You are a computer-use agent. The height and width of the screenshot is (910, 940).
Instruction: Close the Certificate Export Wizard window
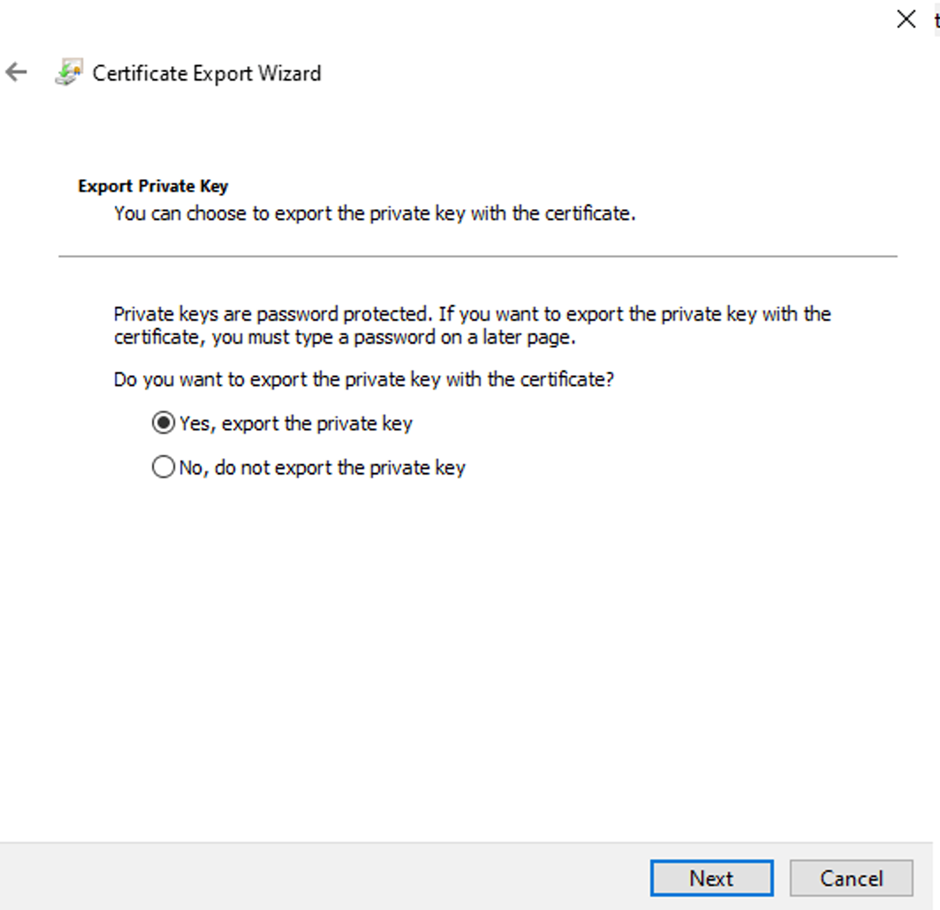pos(906,19)
